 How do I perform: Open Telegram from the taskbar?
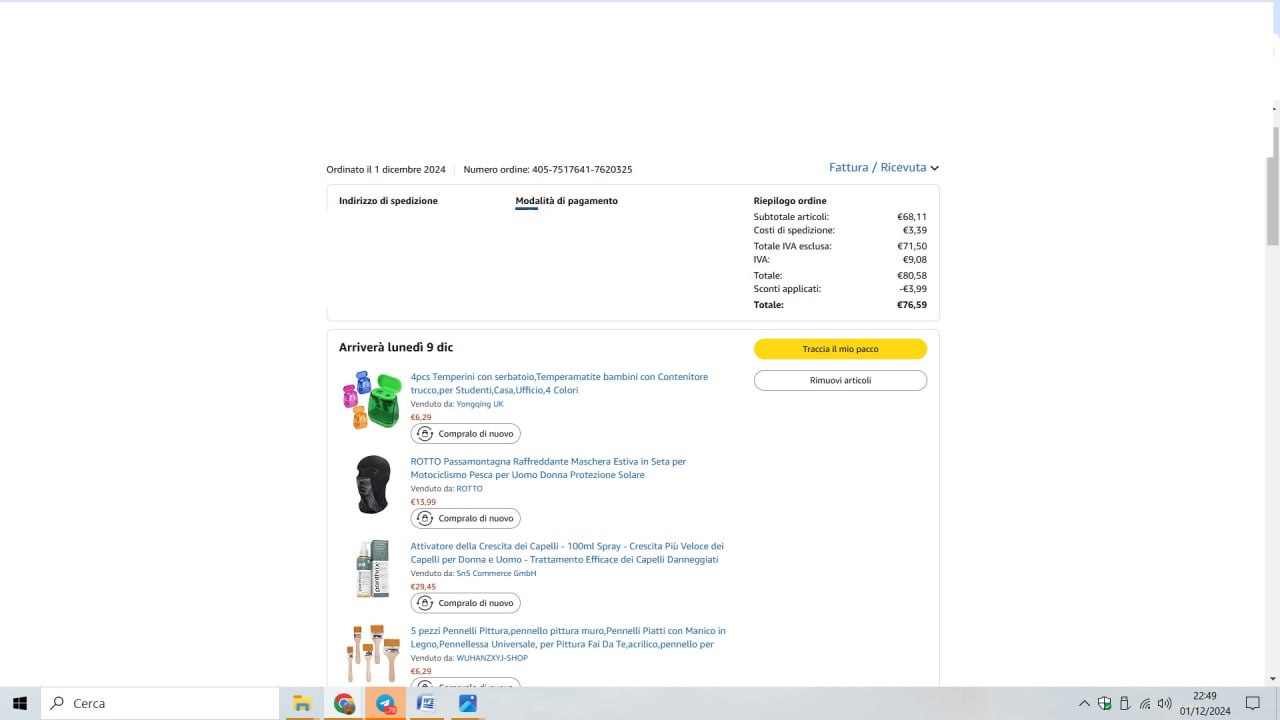point(385,703)
